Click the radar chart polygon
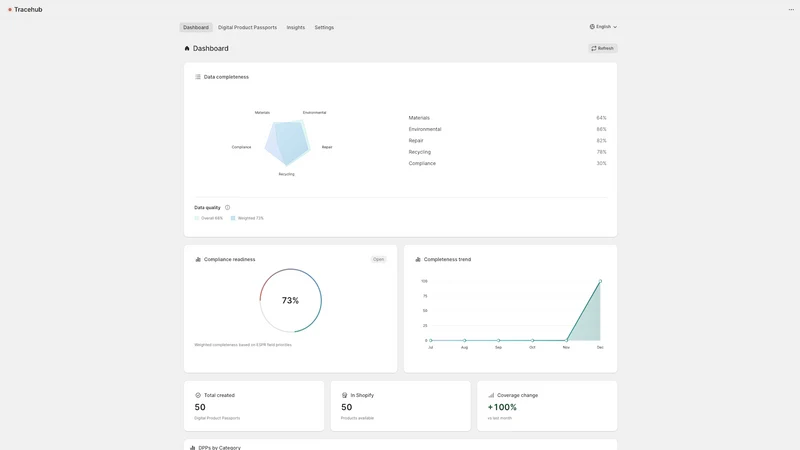Image resolution: width=800 pixels, height=450 pixels. [287, 142]
